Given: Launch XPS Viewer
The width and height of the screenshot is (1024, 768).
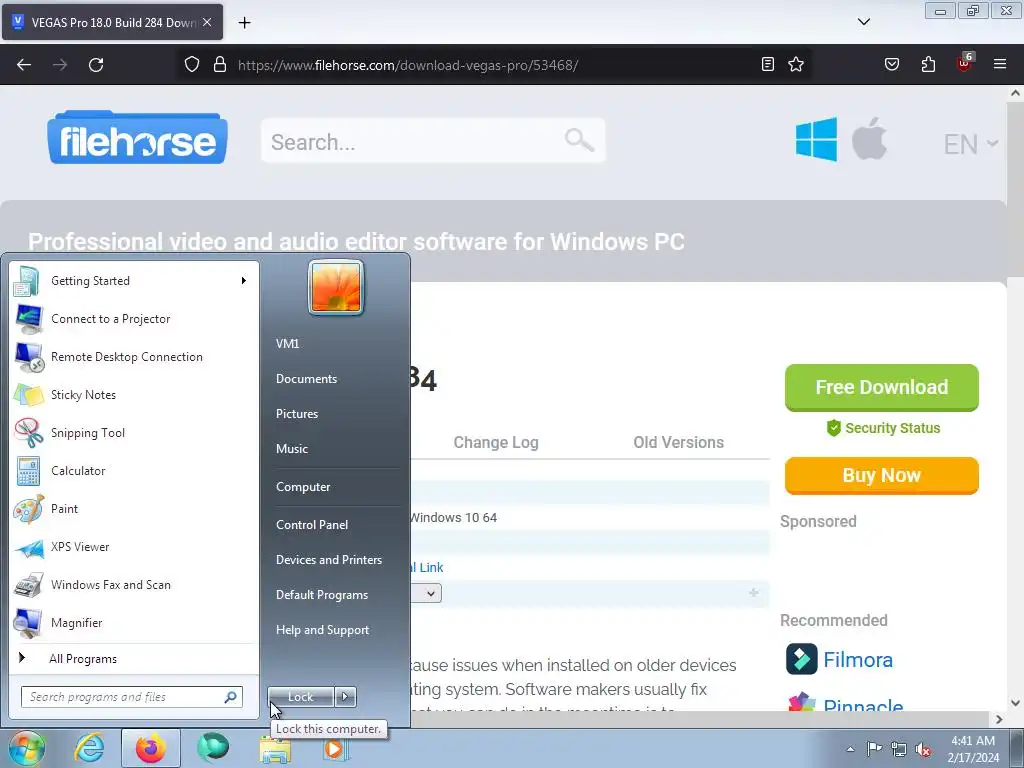Looking at the screenshot, I should (133, 547).
